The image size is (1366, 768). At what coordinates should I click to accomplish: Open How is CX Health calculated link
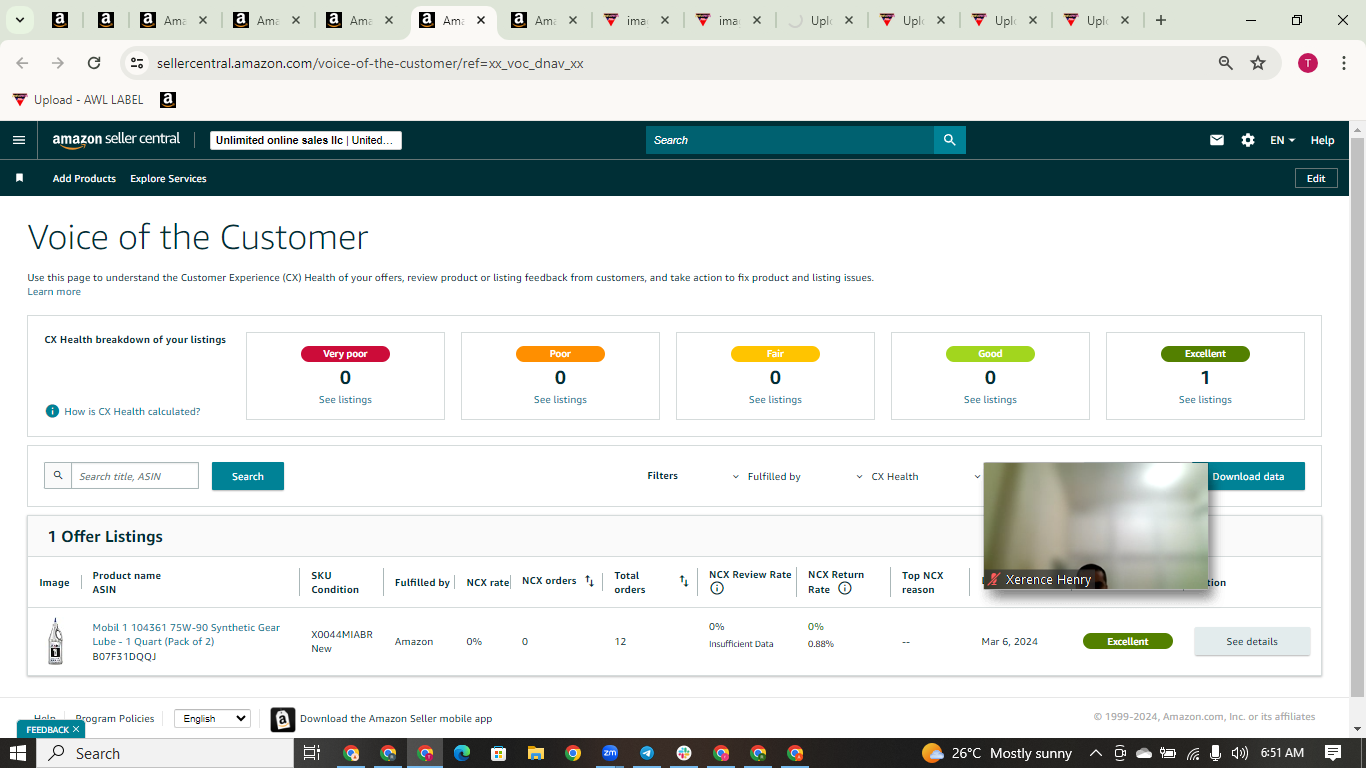132,411
